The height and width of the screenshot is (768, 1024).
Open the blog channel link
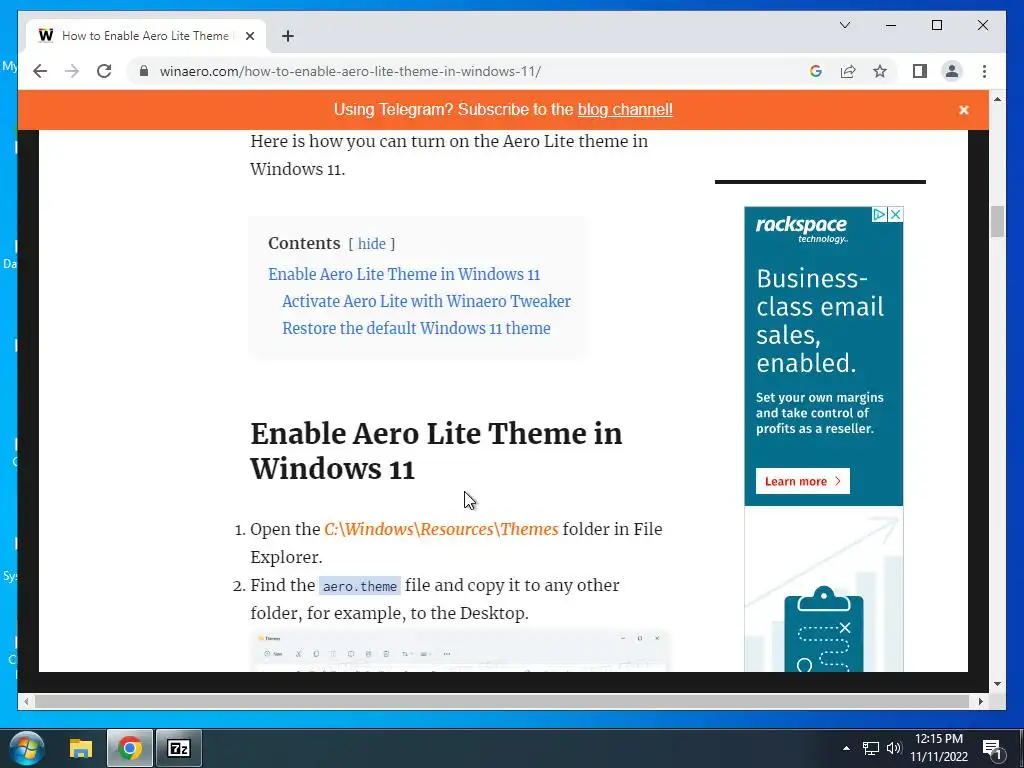(x=625, y=110)
